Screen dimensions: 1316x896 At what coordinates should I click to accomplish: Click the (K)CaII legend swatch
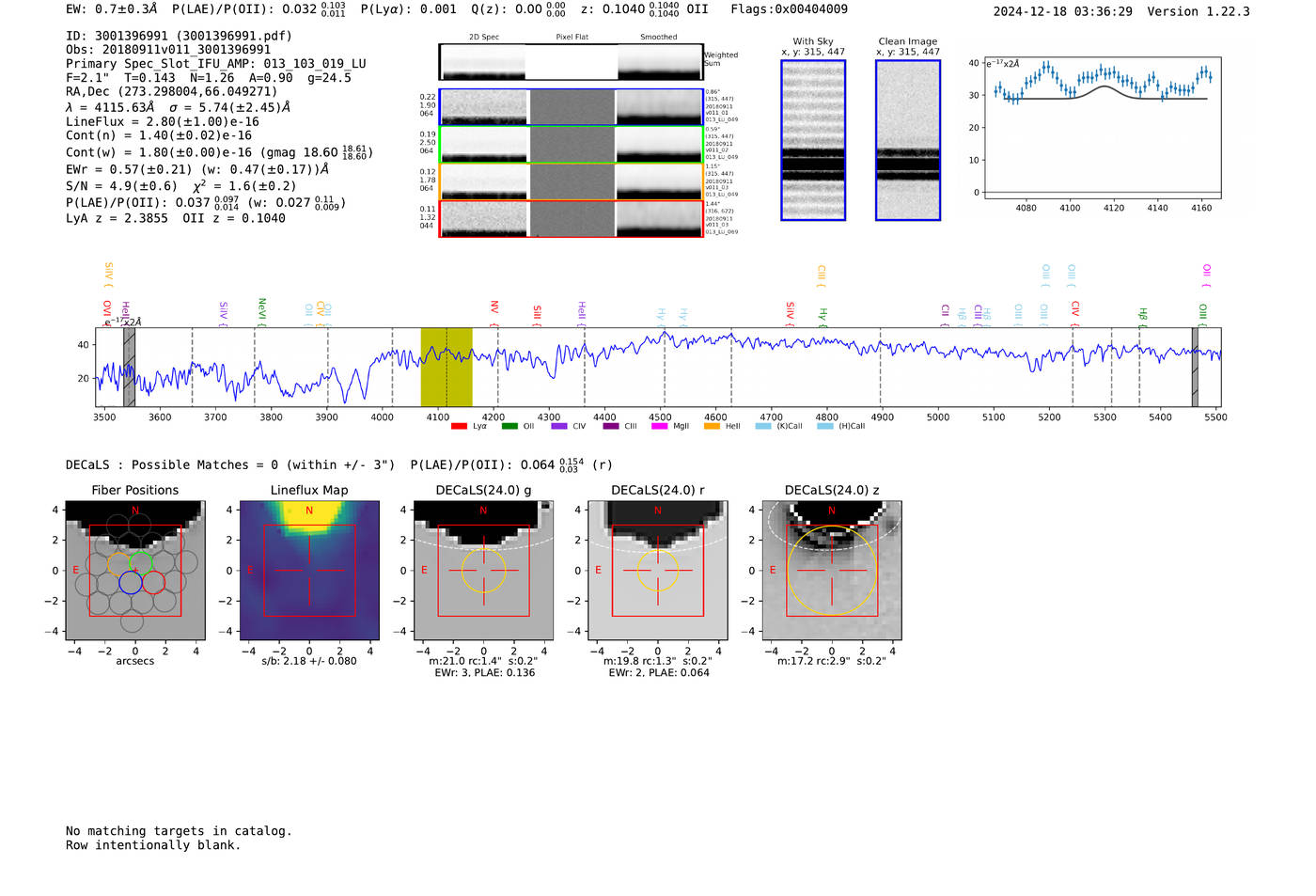[763, 426]
